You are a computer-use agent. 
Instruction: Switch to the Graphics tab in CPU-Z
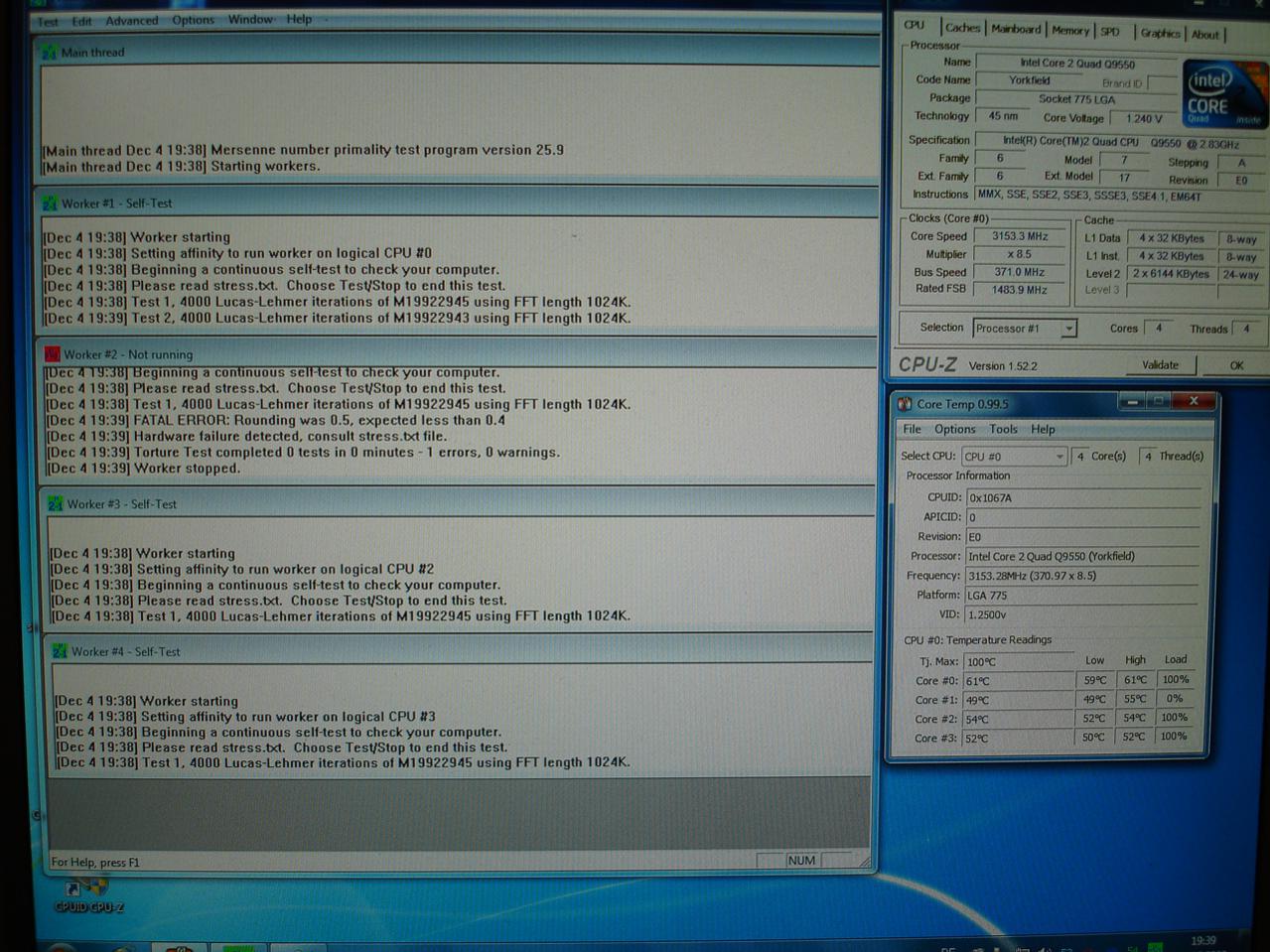click(1160, 33)
